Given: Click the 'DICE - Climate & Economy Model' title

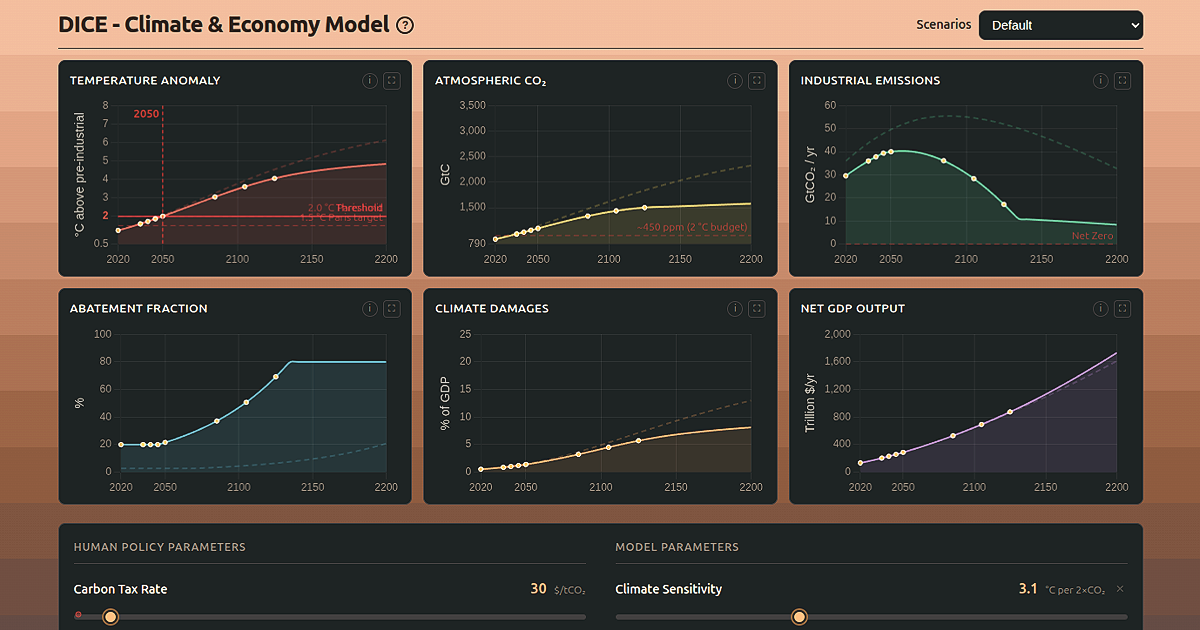Looking at the screenshot, I should [x=224, y=25].
